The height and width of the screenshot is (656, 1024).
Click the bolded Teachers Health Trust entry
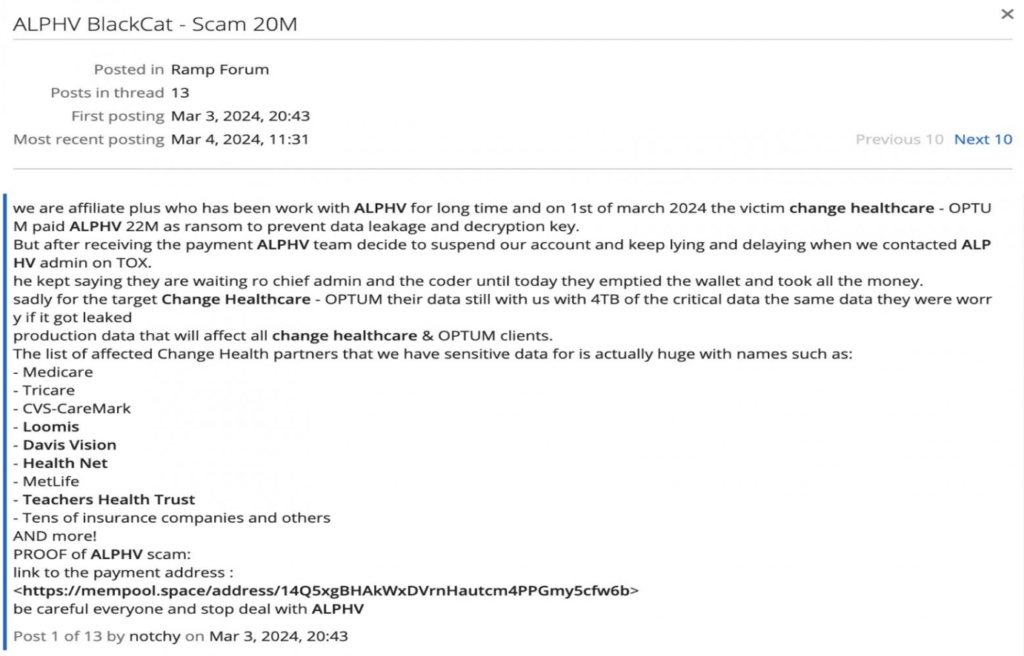click(108, 500)
